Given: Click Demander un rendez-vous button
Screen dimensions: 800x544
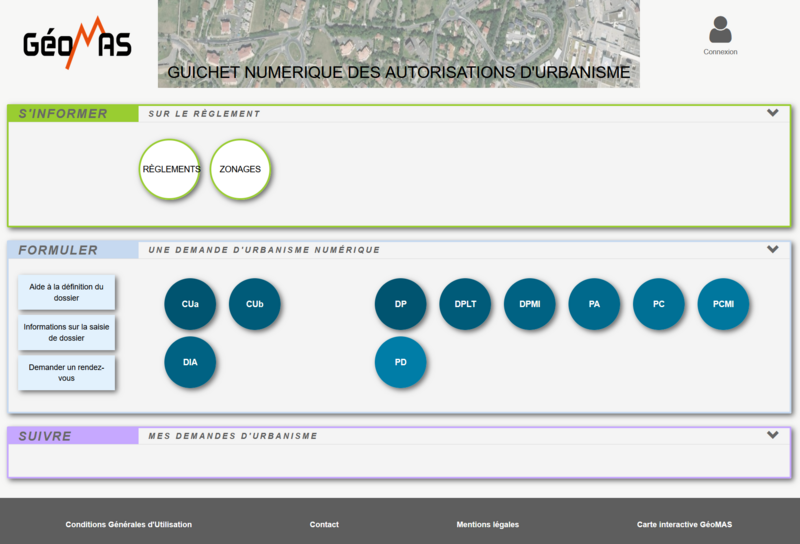Looking at the screenshot, I should pyautogui.click(x=66, y=373).
